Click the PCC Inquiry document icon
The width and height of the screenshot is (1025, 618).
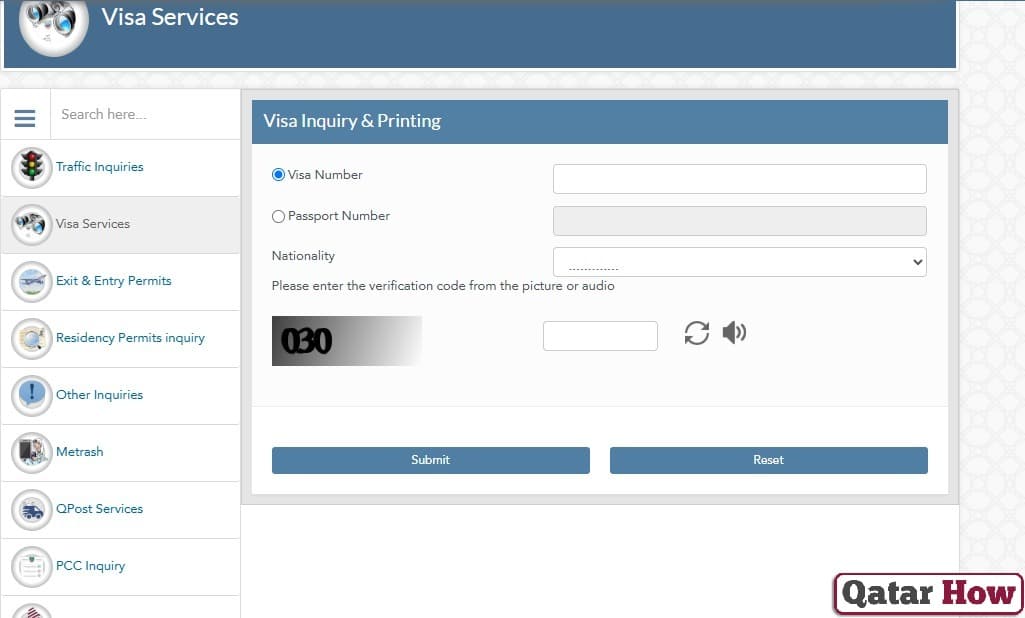tap(31, 566)
